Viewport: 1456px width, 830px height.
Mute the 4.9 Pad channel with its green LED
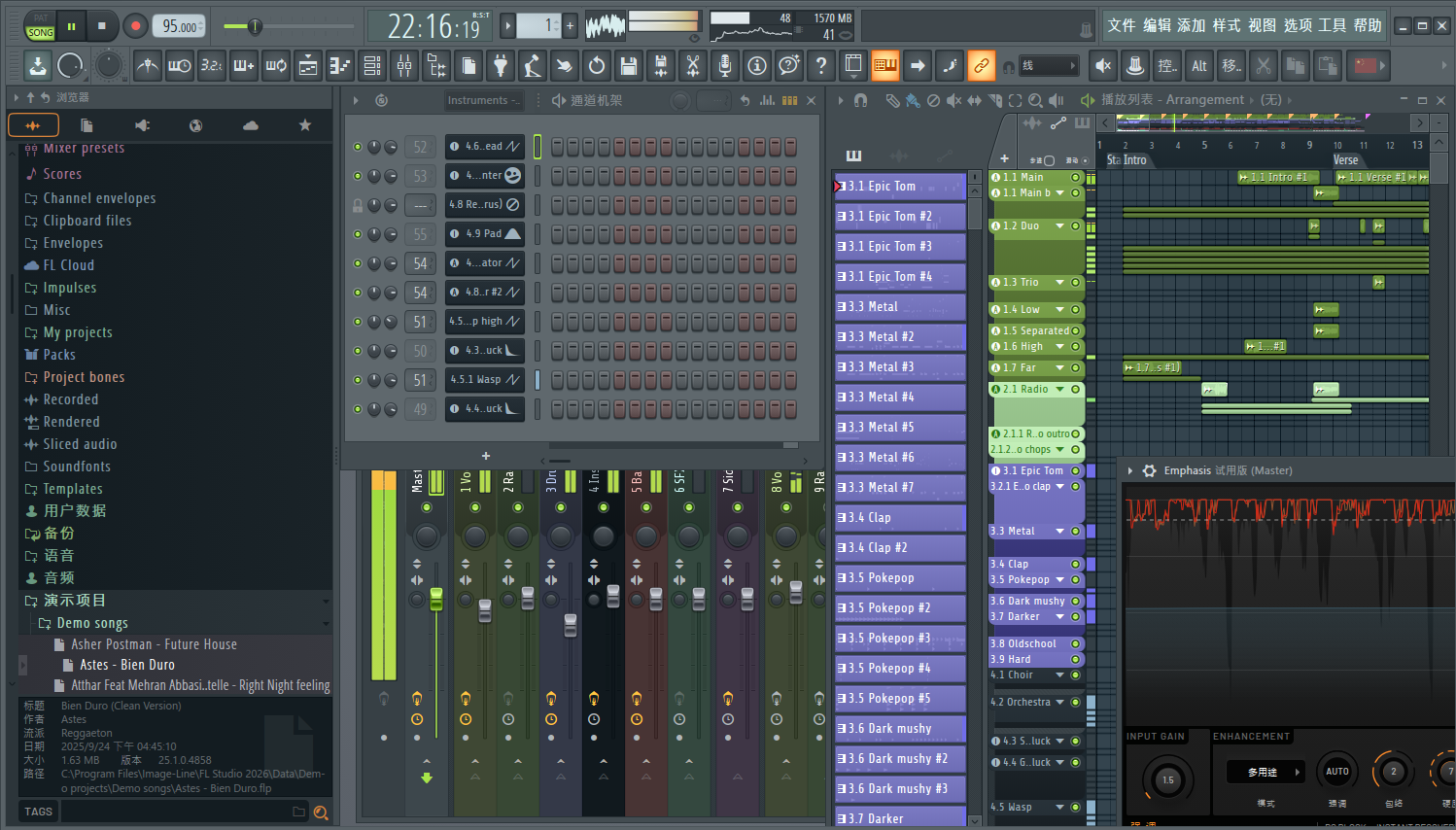click(358, 234)
